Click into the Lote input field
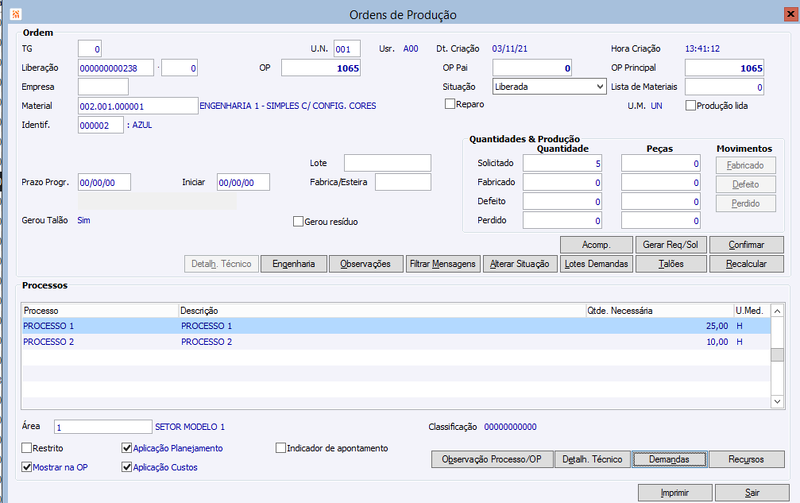This screenshot has width=800, height=503. pos(388,163)
